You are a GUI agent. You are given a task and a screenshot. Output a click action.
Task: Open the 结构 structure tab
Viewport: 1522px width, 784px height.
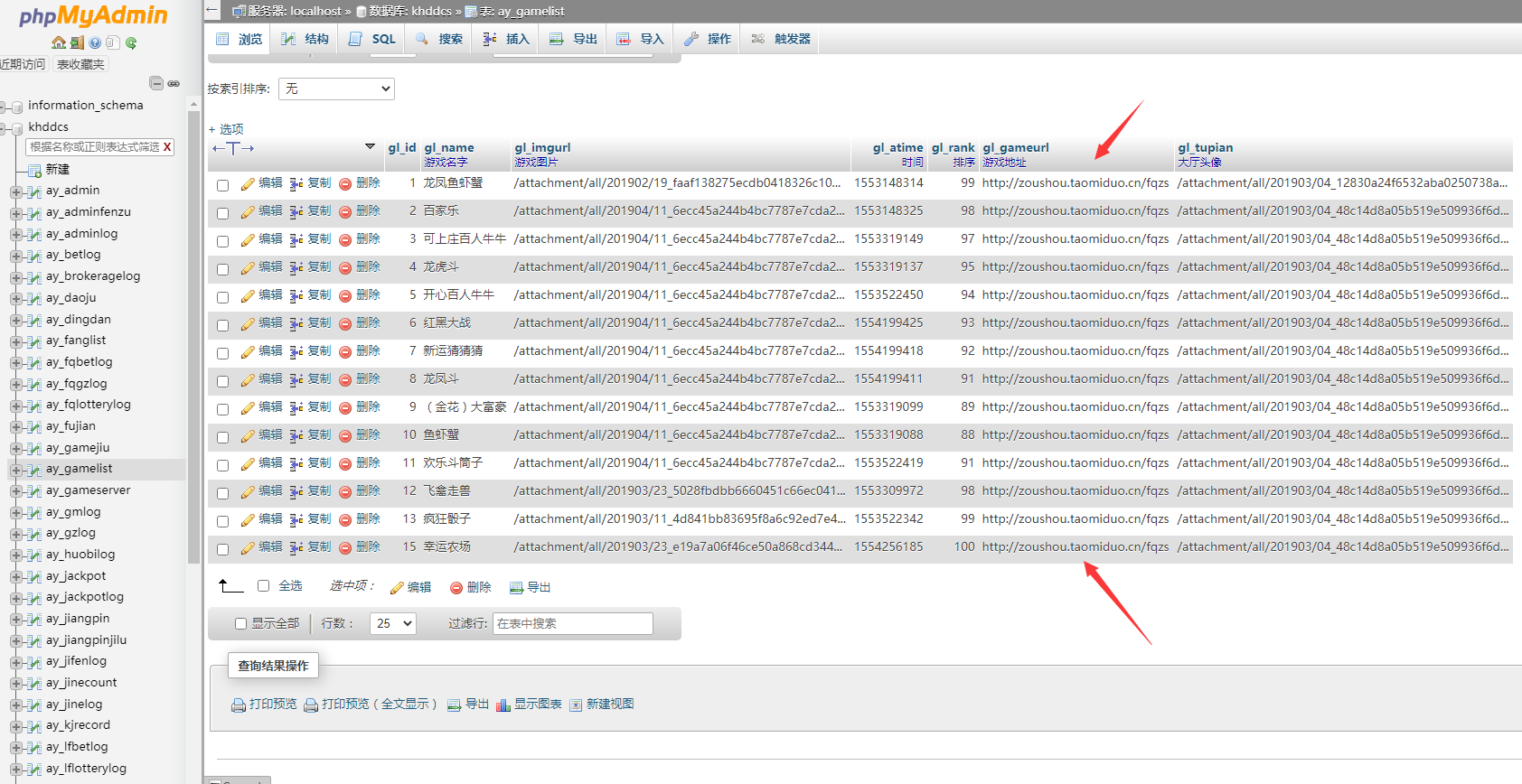(305, 39)
